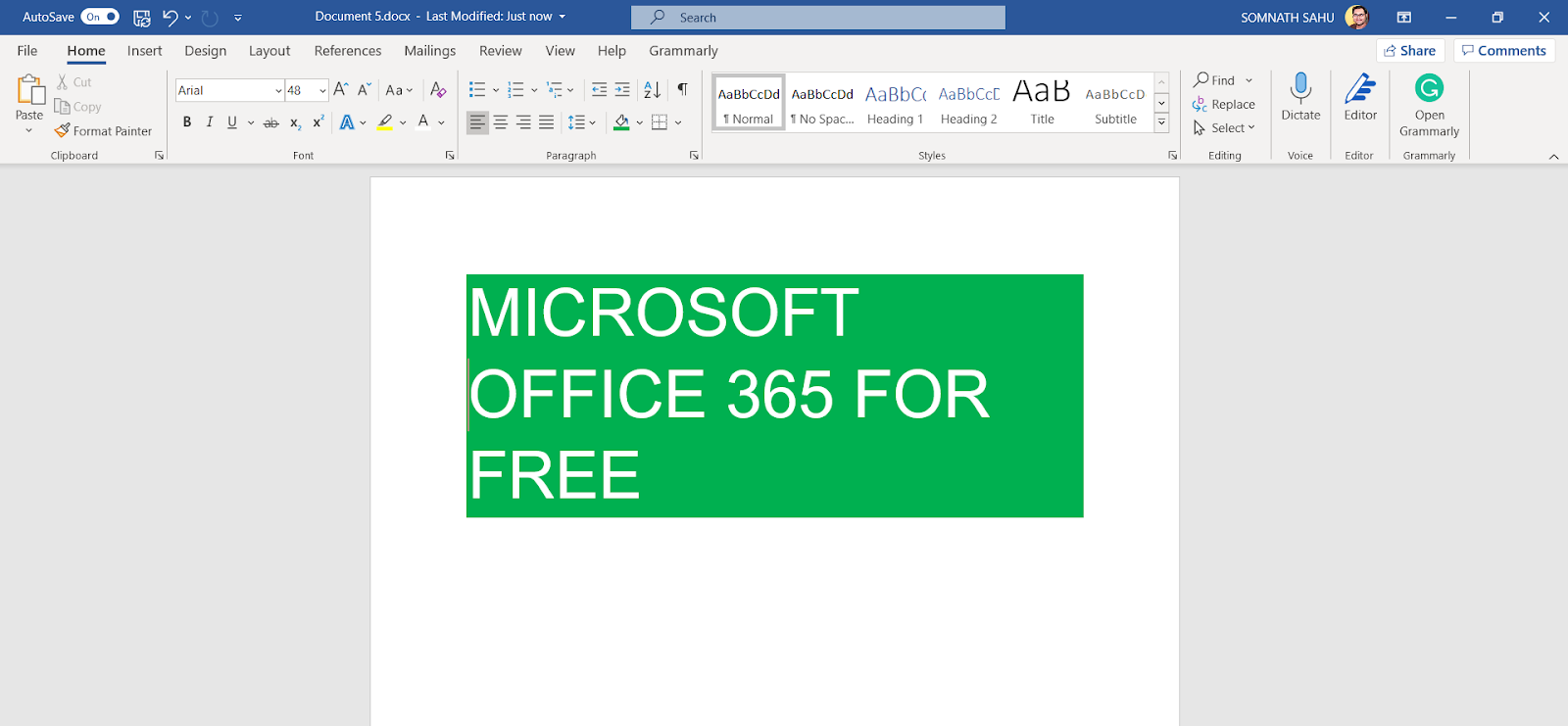
Task: Apply superscript formatting
Action: click(318, 122)
